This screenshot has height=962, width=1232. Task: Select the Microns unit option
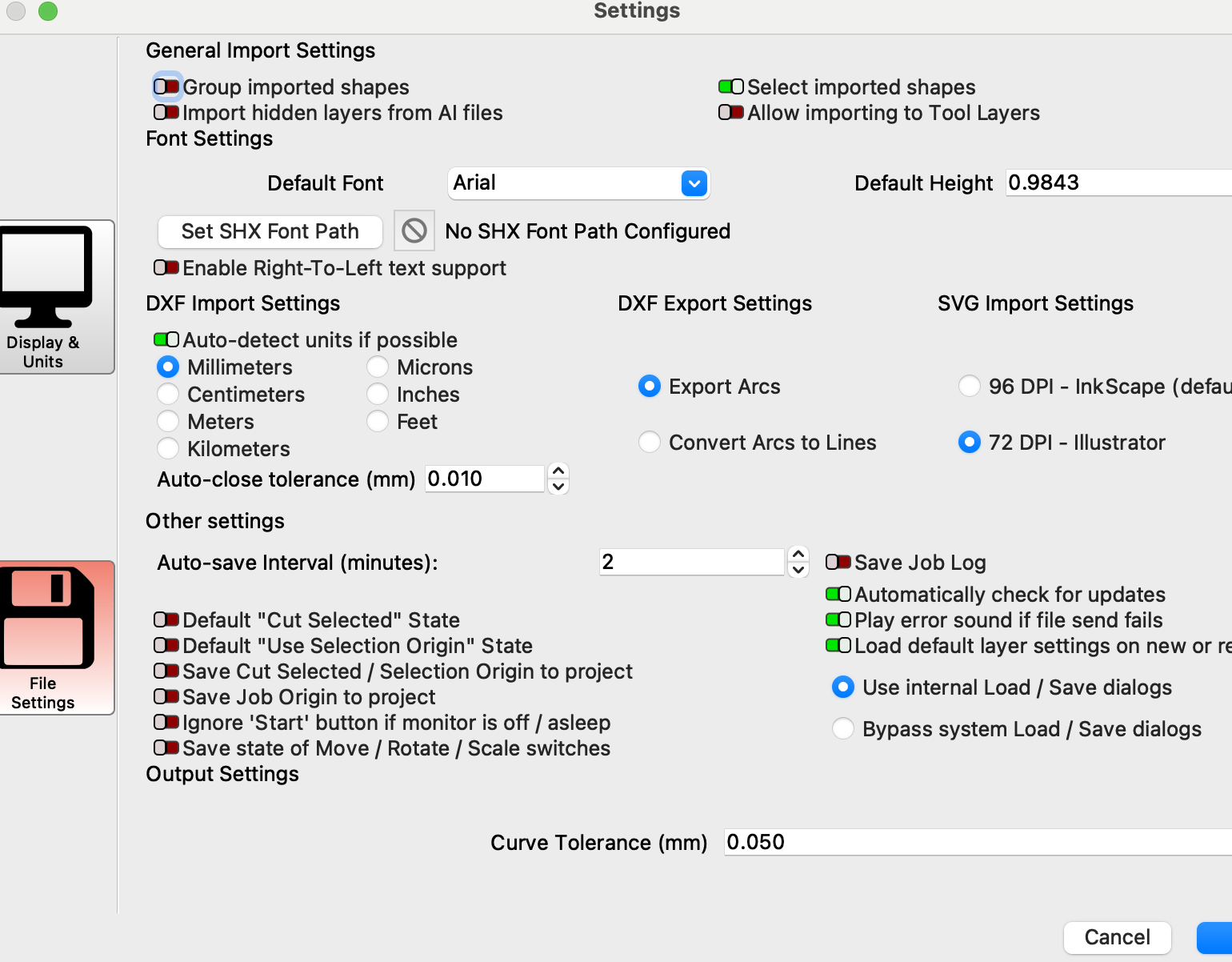tap(378, 367)
